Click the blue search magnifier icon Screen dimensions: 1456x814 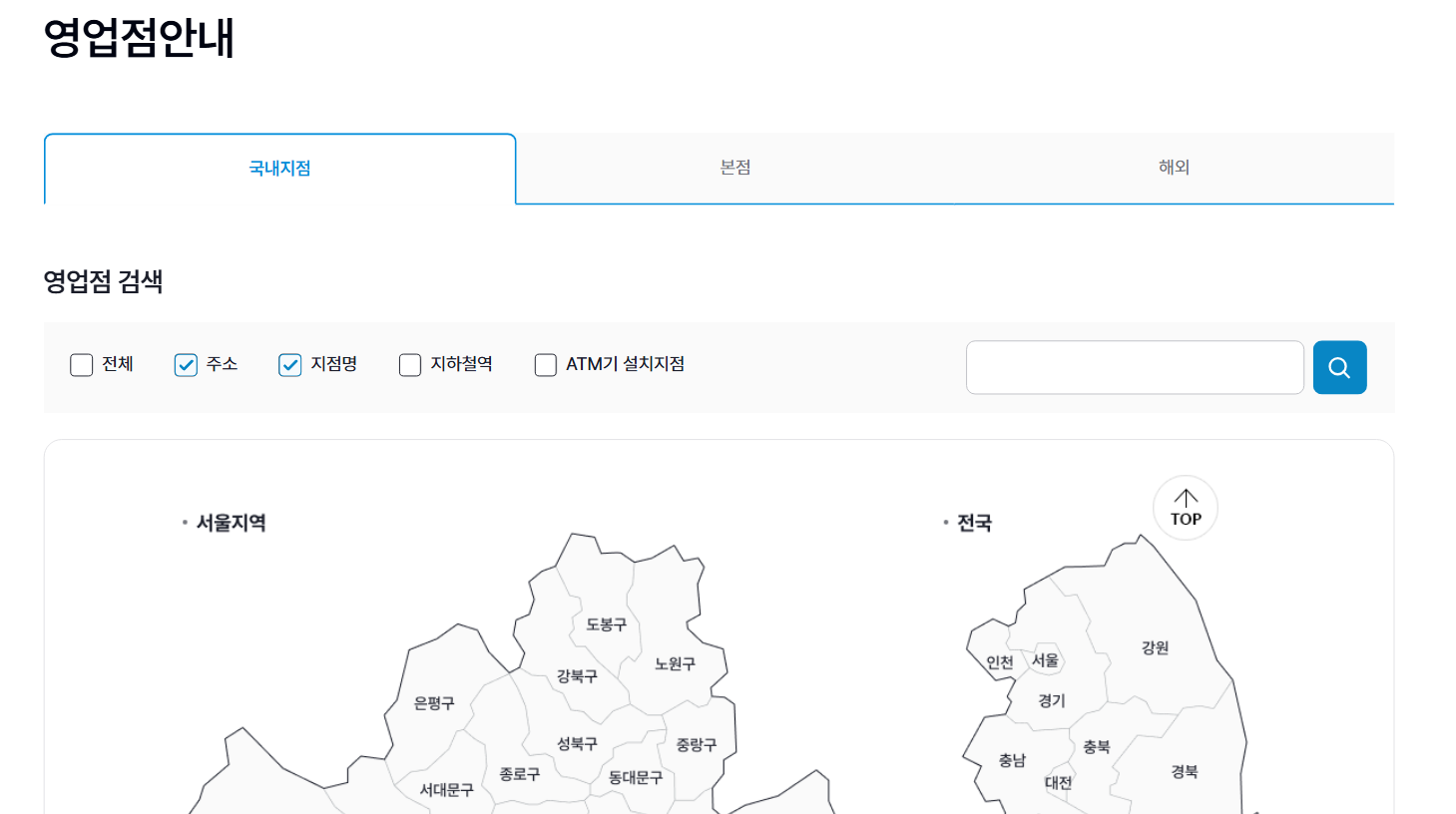coord(1339,367)
